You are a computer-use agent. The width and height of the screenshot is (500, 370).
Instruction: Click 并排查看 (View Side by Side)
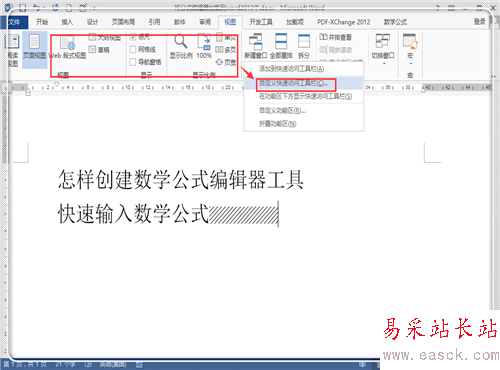tap(335, 37)
